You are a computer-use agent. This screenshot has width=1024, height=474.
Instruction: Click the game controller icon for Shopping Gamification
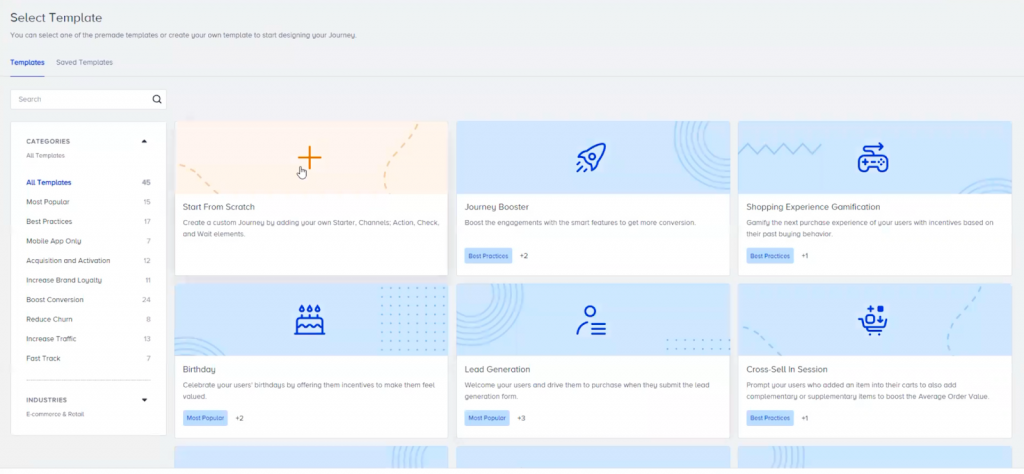click(x=873, y=157)
